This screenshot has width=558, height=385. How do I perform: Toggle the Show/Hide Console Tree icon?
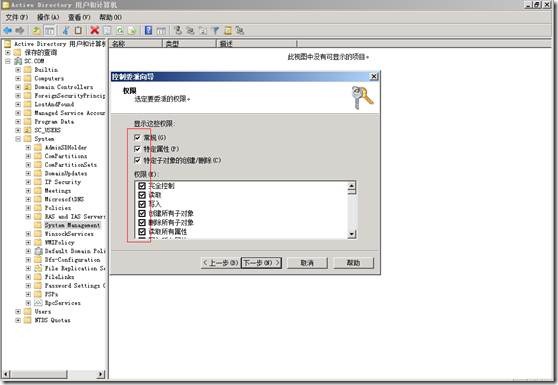50,31
